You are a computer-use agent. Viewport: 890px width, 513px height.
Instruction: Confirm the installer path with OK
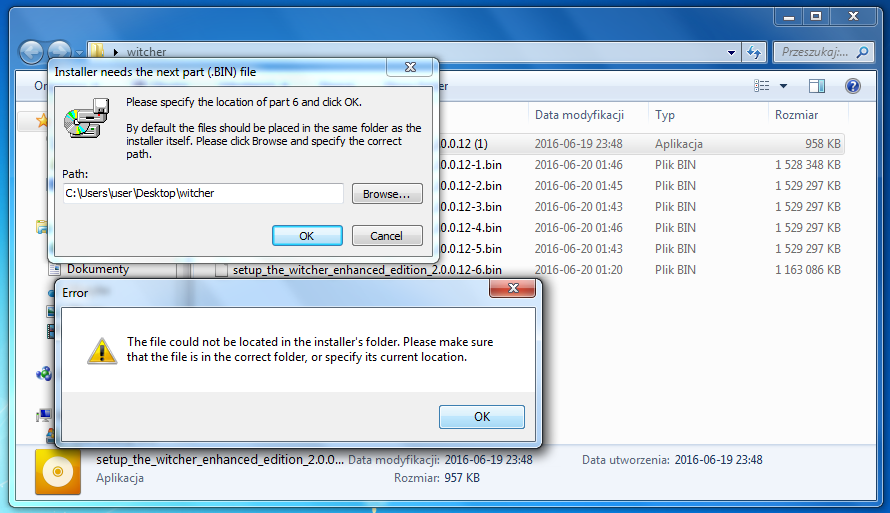point(307,236)
